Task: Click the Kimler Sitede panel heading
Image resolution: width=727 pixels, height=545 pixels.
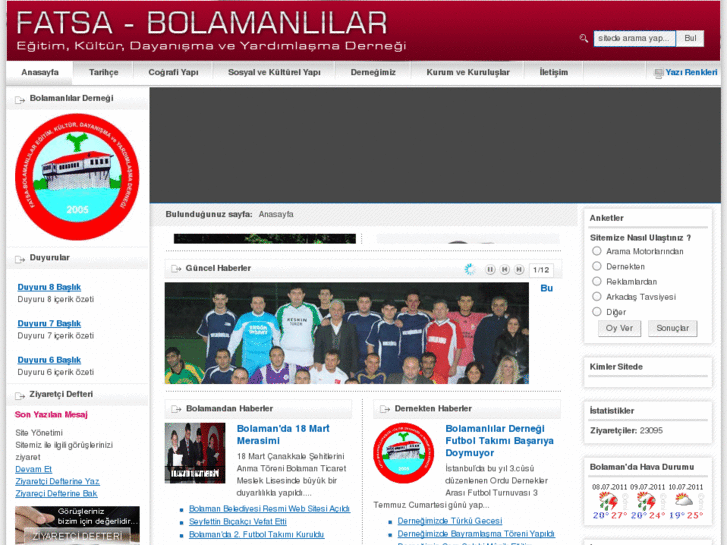Action: click(616, 367)
